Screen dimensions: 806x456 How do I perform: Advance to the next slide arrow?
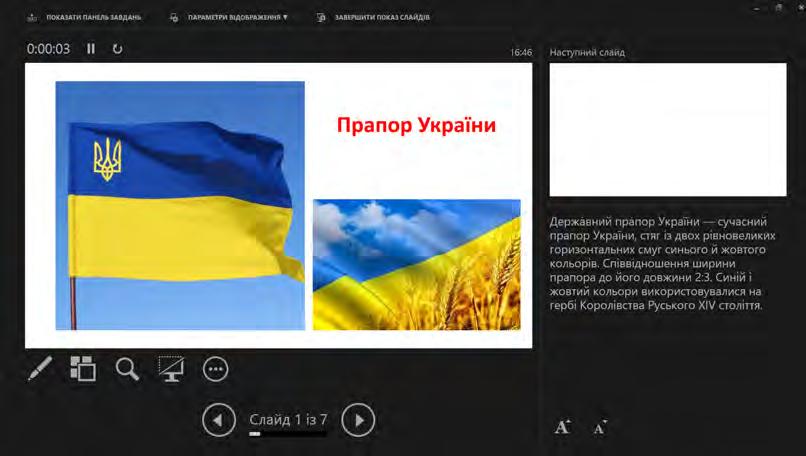point(358,420)
